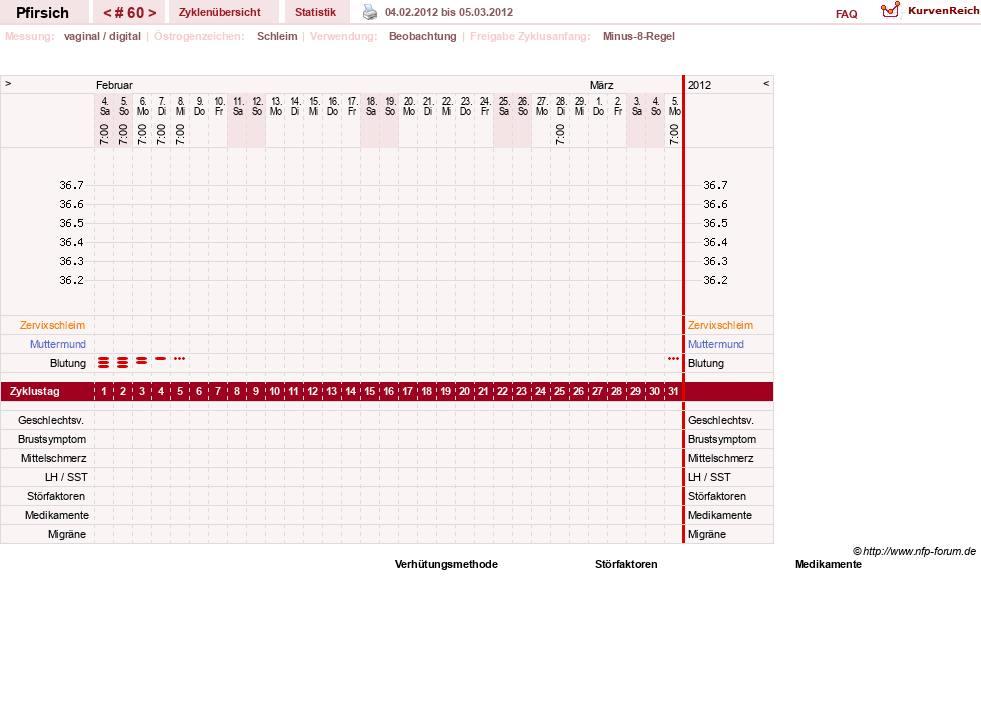981x723 pixels.
Task: Expand chart using the > arrow at top-left
Action: click(x=8, y=83)
